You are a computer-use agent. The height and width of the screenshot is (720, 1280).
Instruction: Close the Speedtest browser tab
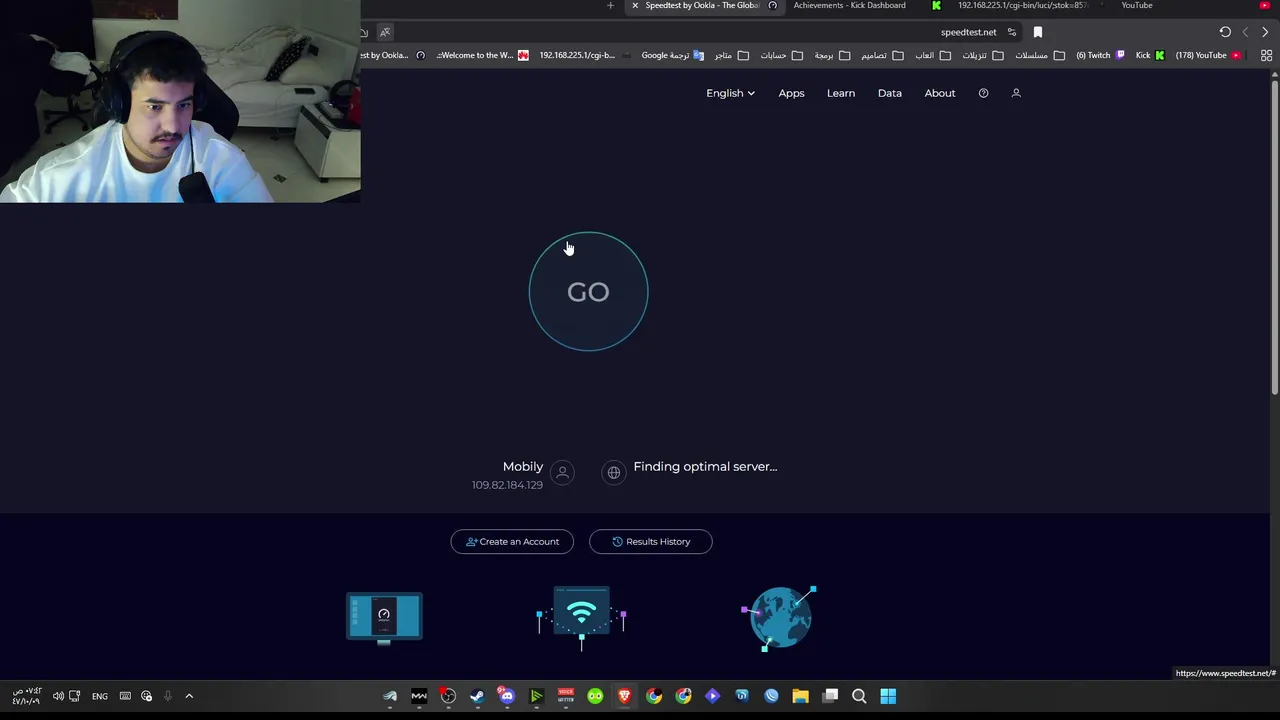pos(634,5)
